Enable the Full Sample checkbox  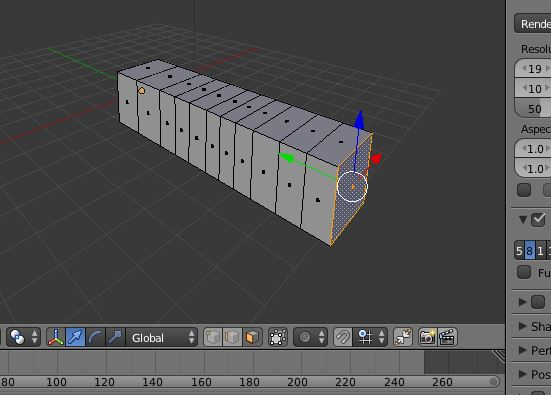[524, 272]
